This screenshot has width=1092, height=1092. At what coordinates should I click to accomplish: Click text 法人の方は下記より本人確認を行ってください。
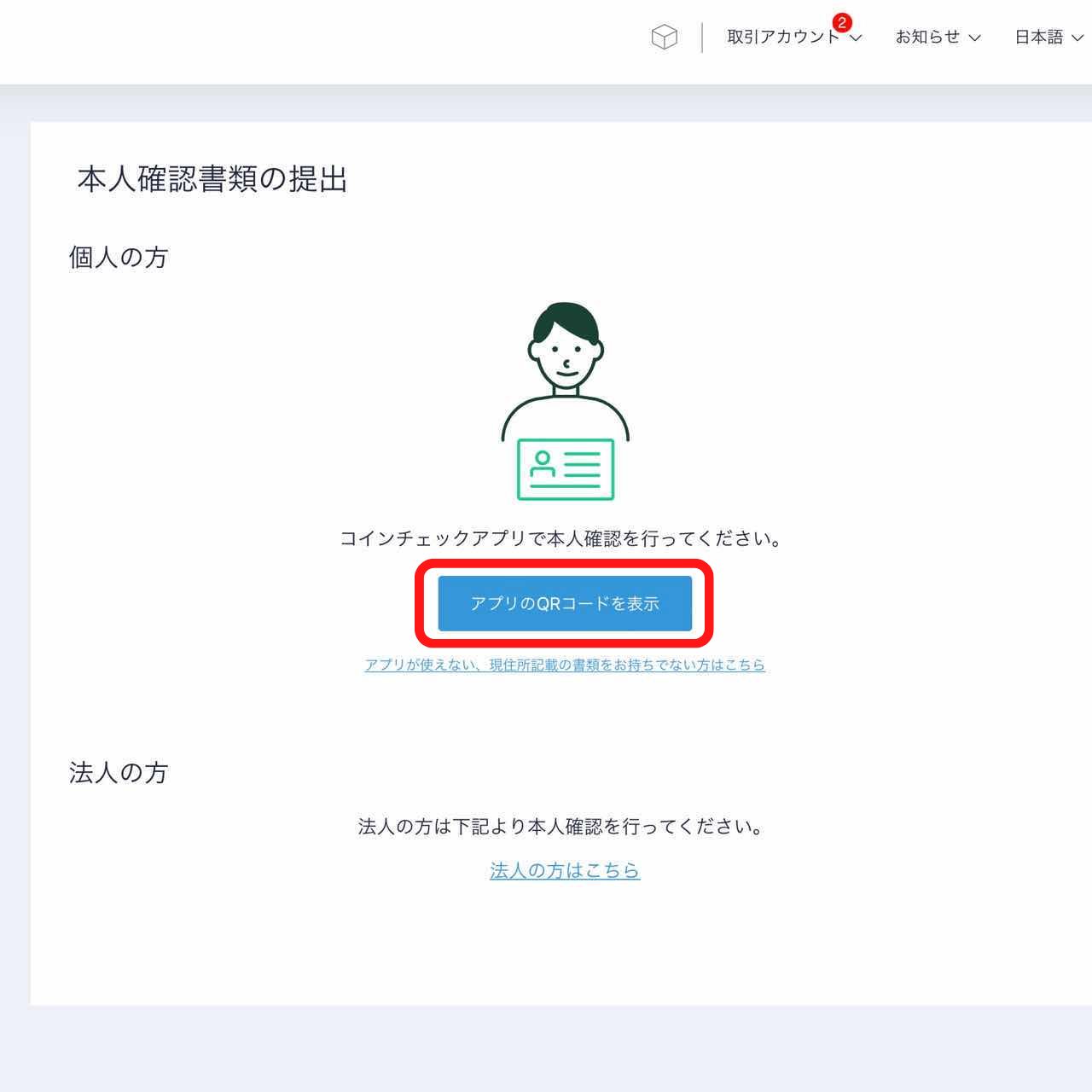561,827
